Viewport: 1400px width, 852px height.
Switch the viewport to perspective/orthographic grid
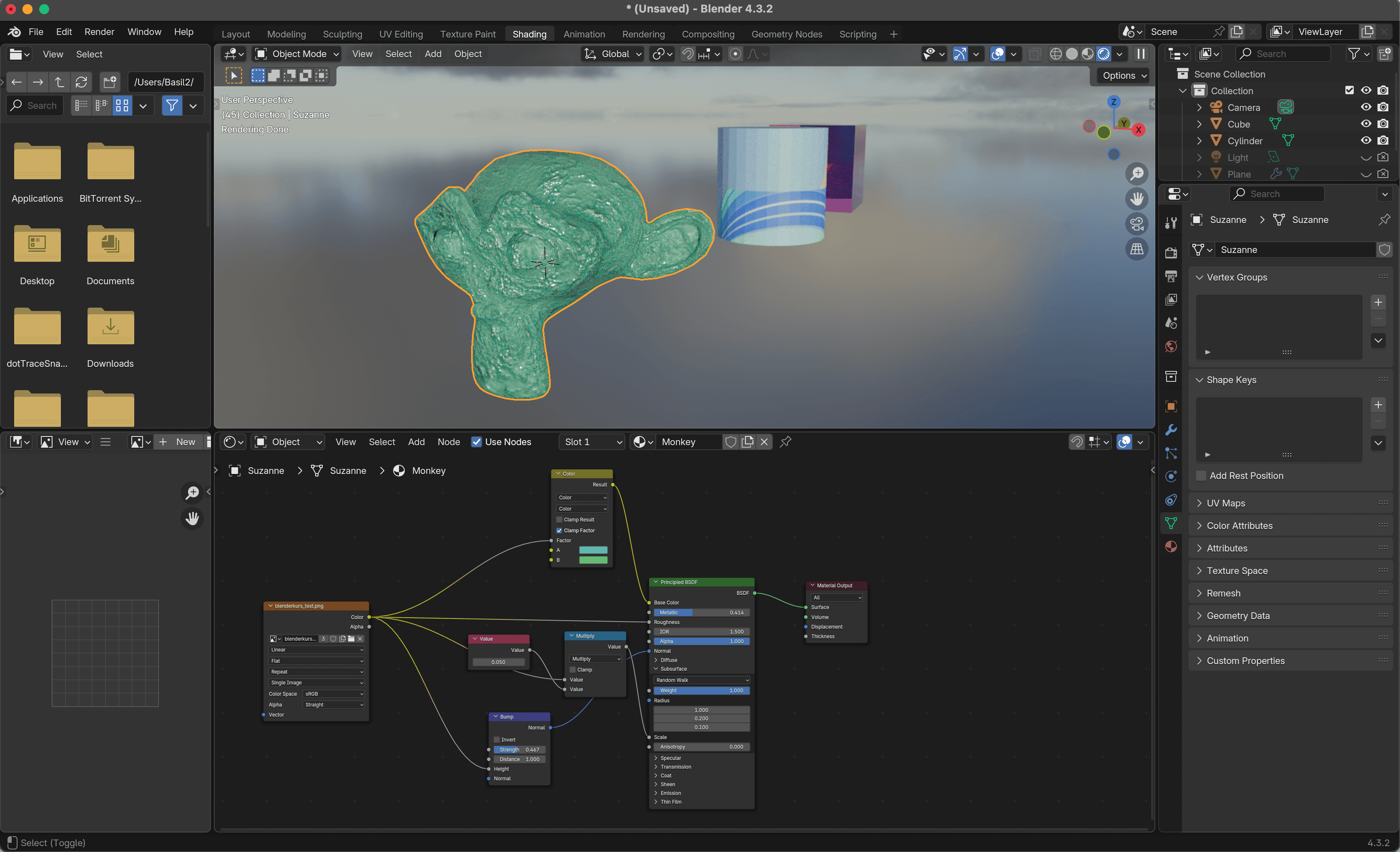click(1137, 249)
